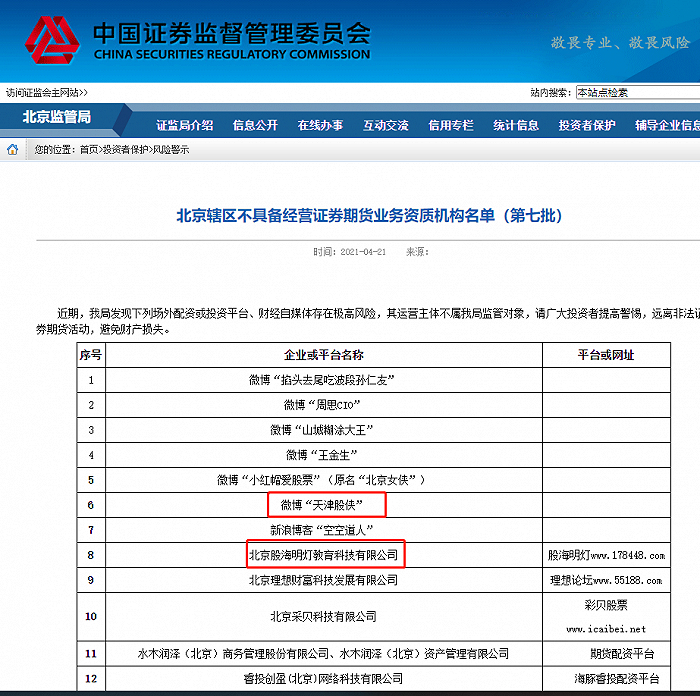Click 北京监管局 header label
The width and height of the screenshot is (700, 696).
pyautogui.click(x=57, y=117)
